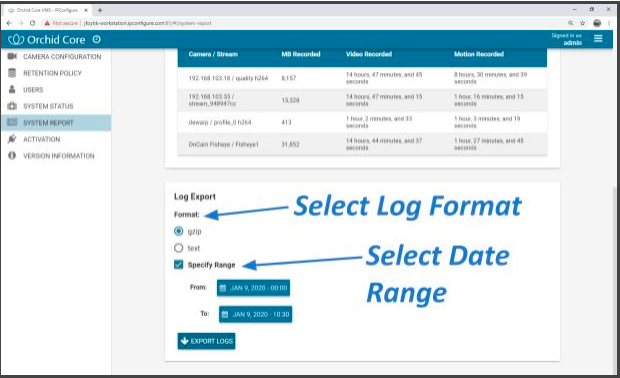The height and width of the screenshot is (378, 620).
Task: Open the hamburger menu in header
Action: (x=598, y=38)
